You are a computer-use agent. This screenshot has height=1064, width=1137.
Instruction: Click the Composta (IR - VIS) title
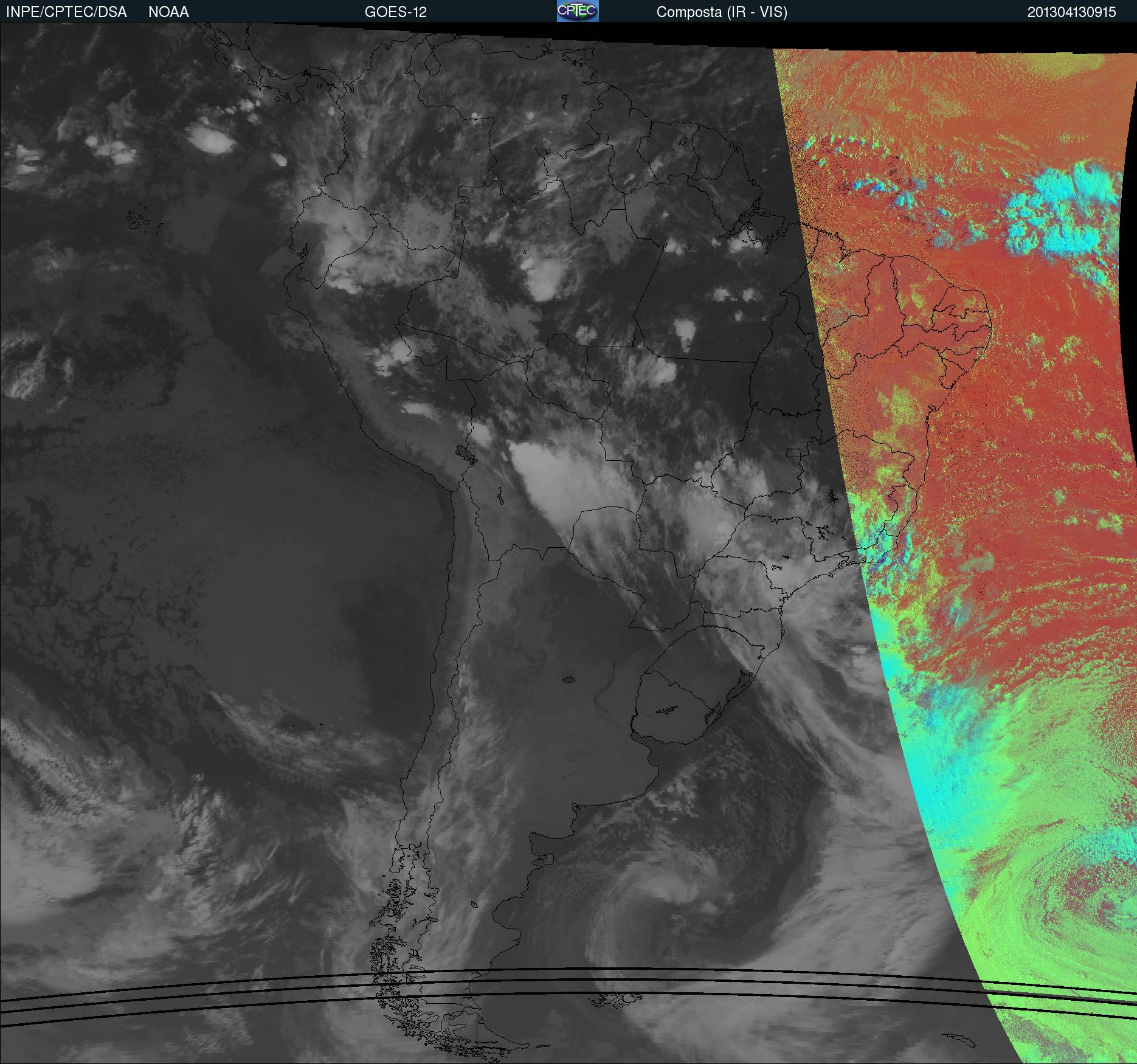click(x=722, y=12)
